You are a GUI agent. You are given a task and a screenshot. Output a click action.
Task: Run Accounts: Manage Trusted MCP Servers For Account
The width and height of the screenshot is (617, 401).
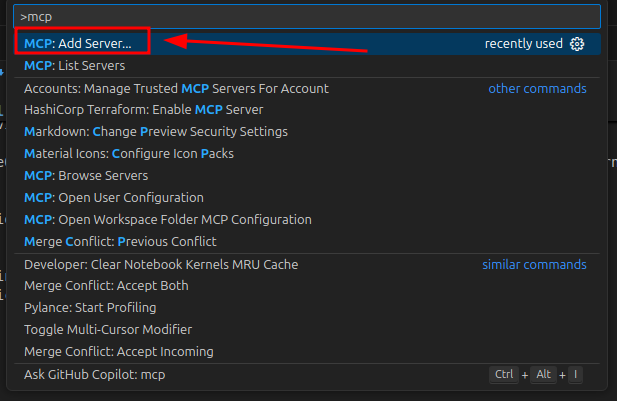click(x=176, y=88)
